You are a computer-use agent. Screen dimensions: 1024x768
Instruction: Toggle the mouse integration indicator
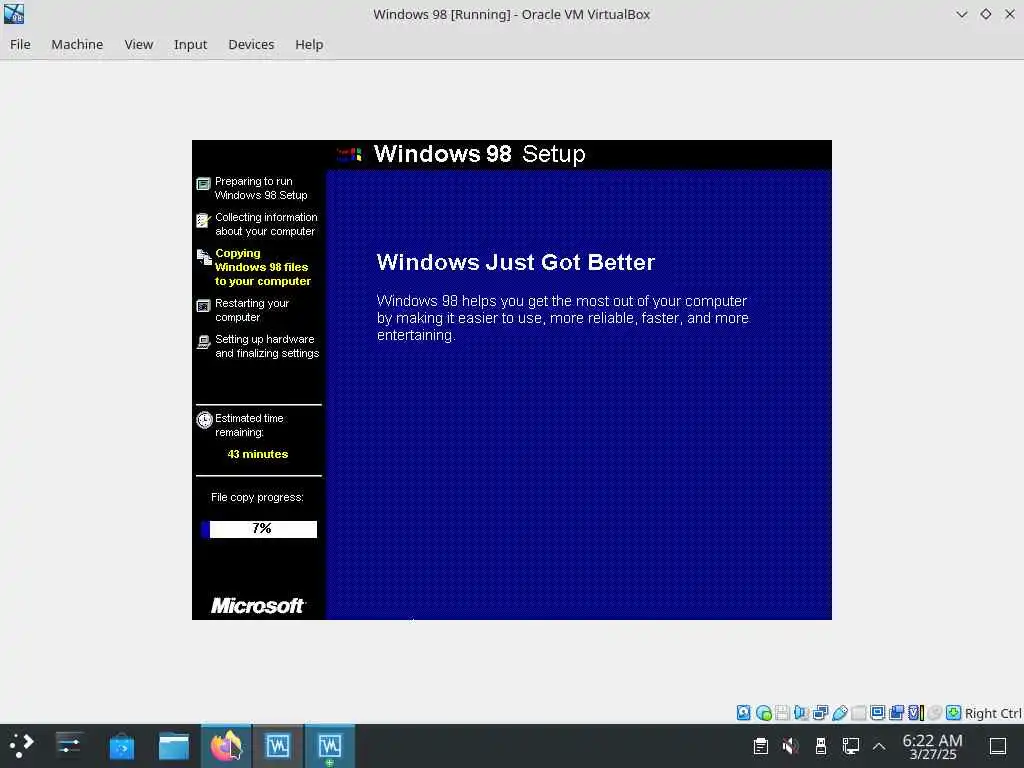click(935, 712)
